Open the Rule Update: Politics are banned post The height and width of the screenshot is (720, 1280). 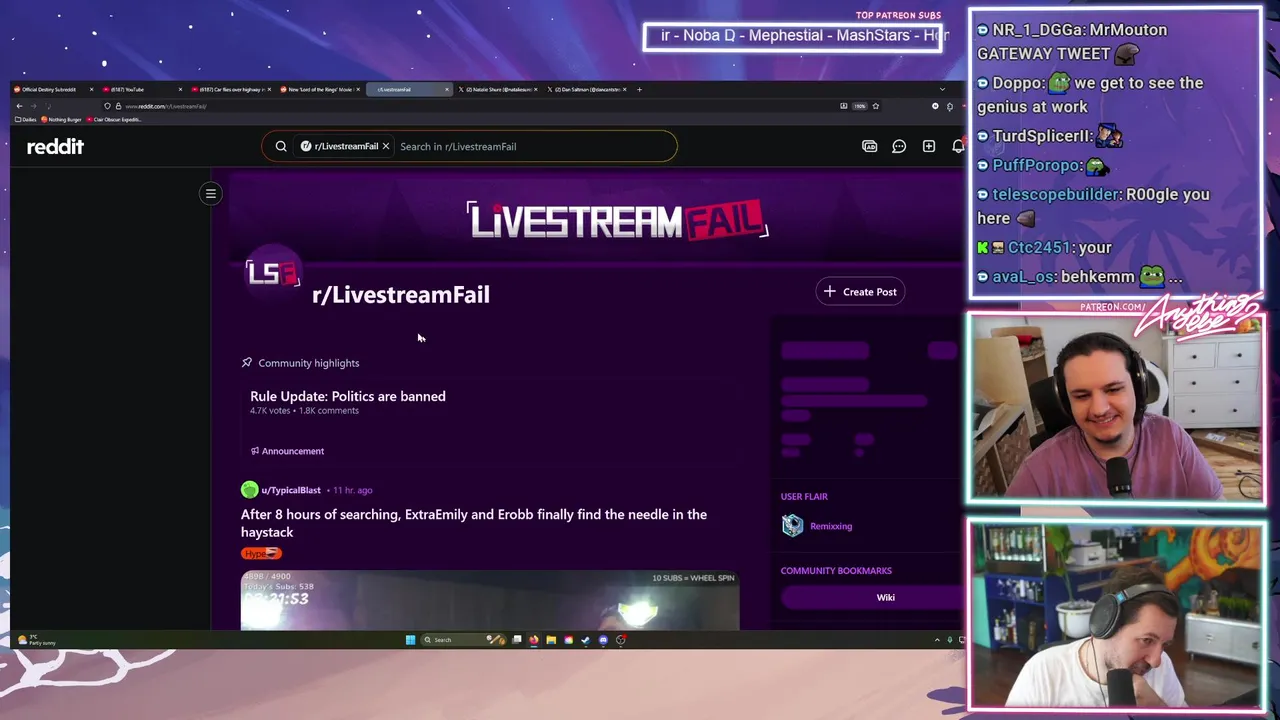coord(348,396)
